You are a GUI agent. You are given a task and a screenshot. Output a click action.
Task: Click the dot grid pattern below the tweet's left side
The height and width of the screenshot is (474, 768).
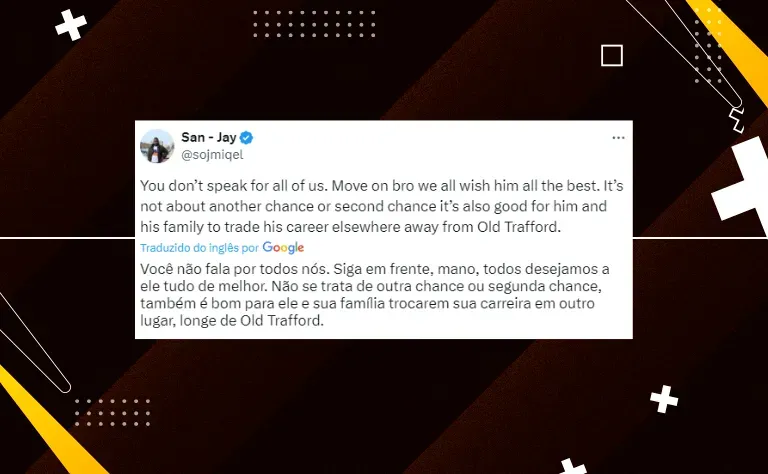point(113,412)
